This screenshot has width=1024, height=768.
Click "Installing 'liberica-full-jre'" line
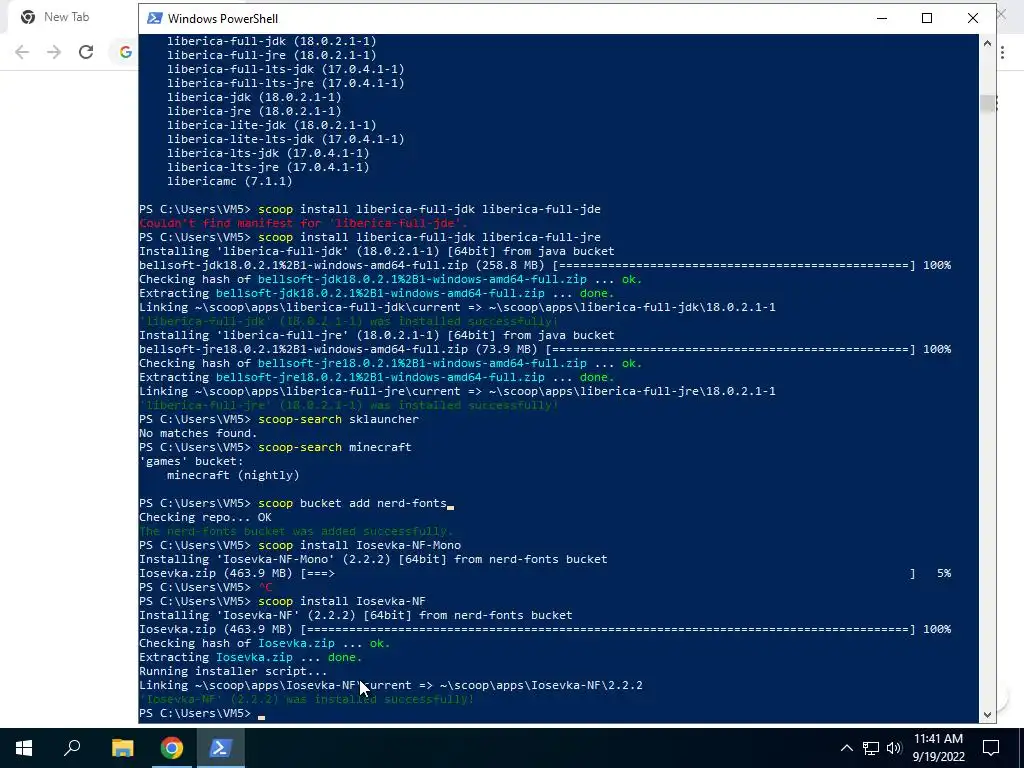377,335
